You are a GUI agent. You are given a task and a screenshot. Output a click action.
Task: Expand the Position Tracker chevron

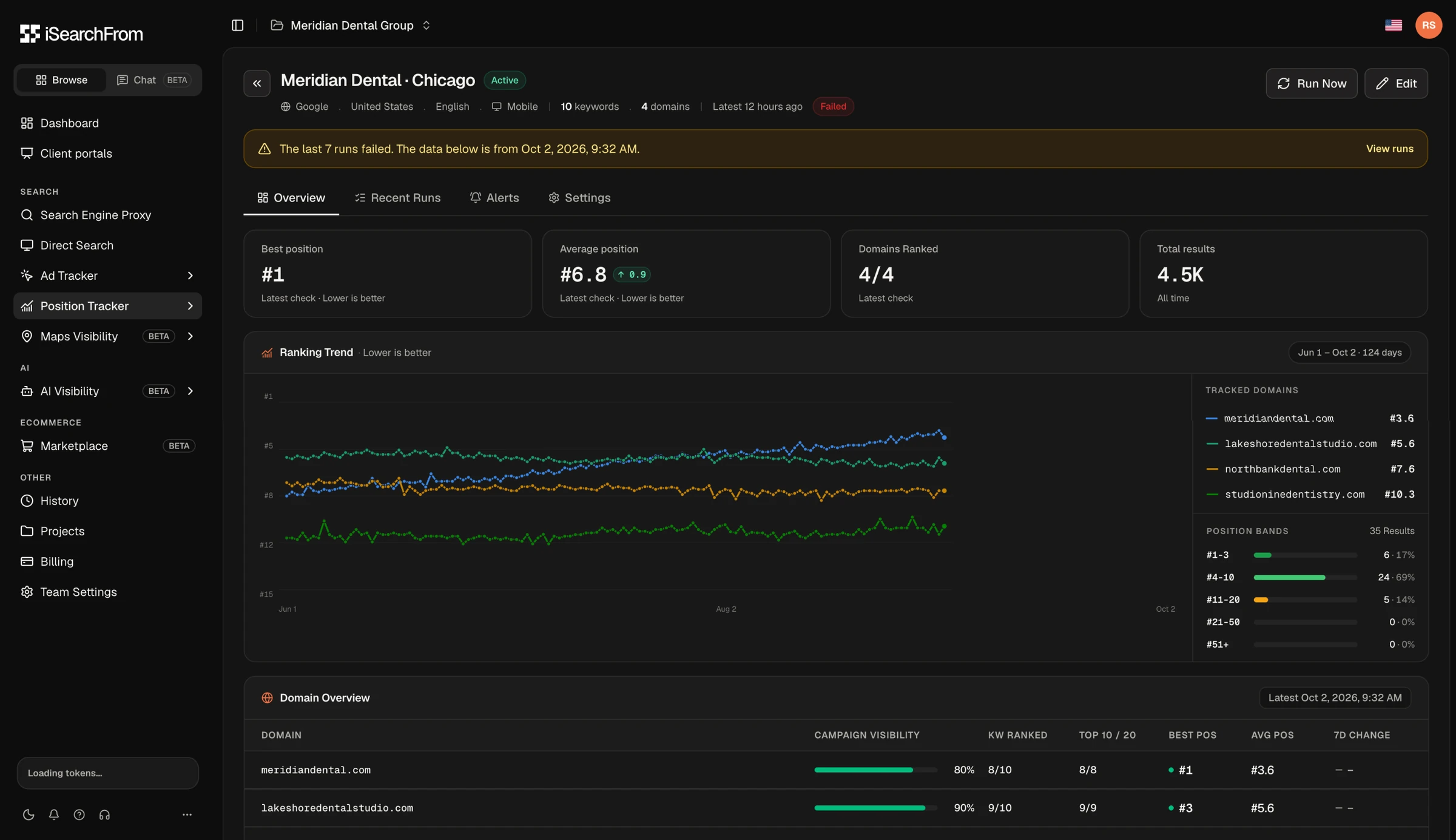pyautogui.click(x=190, y=306)
